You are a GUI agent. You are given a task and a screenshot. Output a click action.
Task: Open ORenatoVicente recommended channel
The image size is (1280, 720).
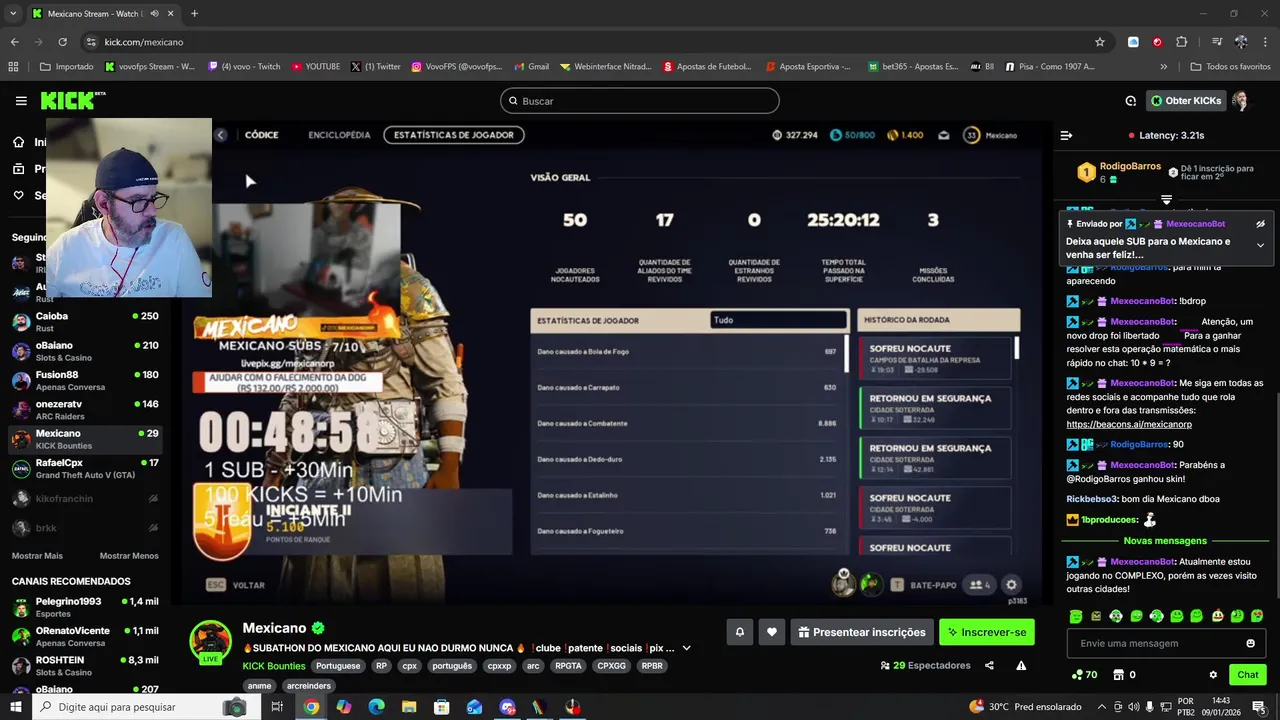(85, 636)
